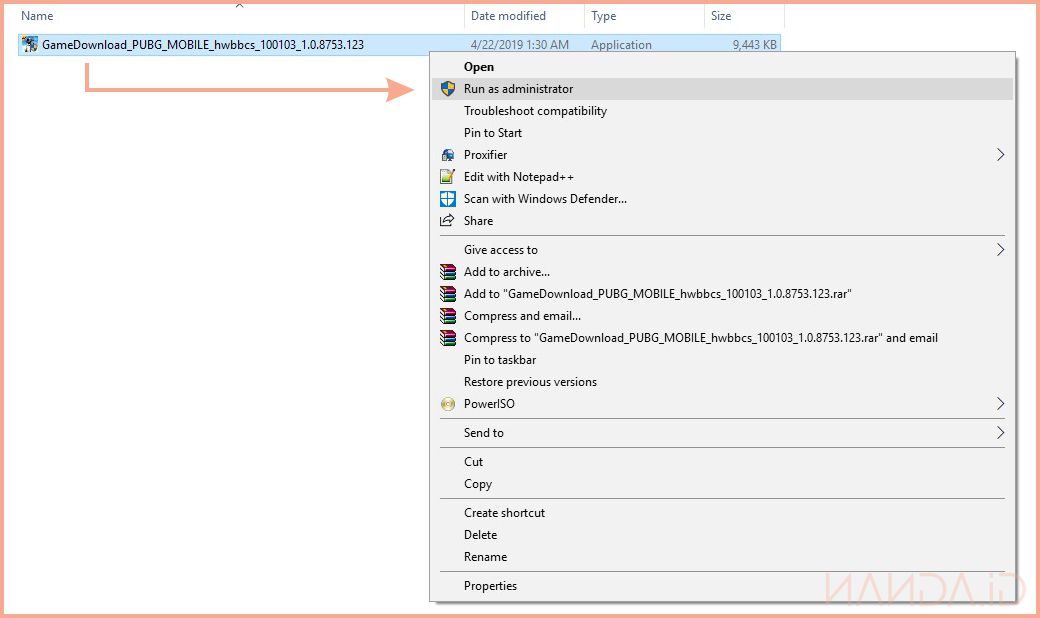
Task: Select Open from the context menu
Action: [479, 67]
